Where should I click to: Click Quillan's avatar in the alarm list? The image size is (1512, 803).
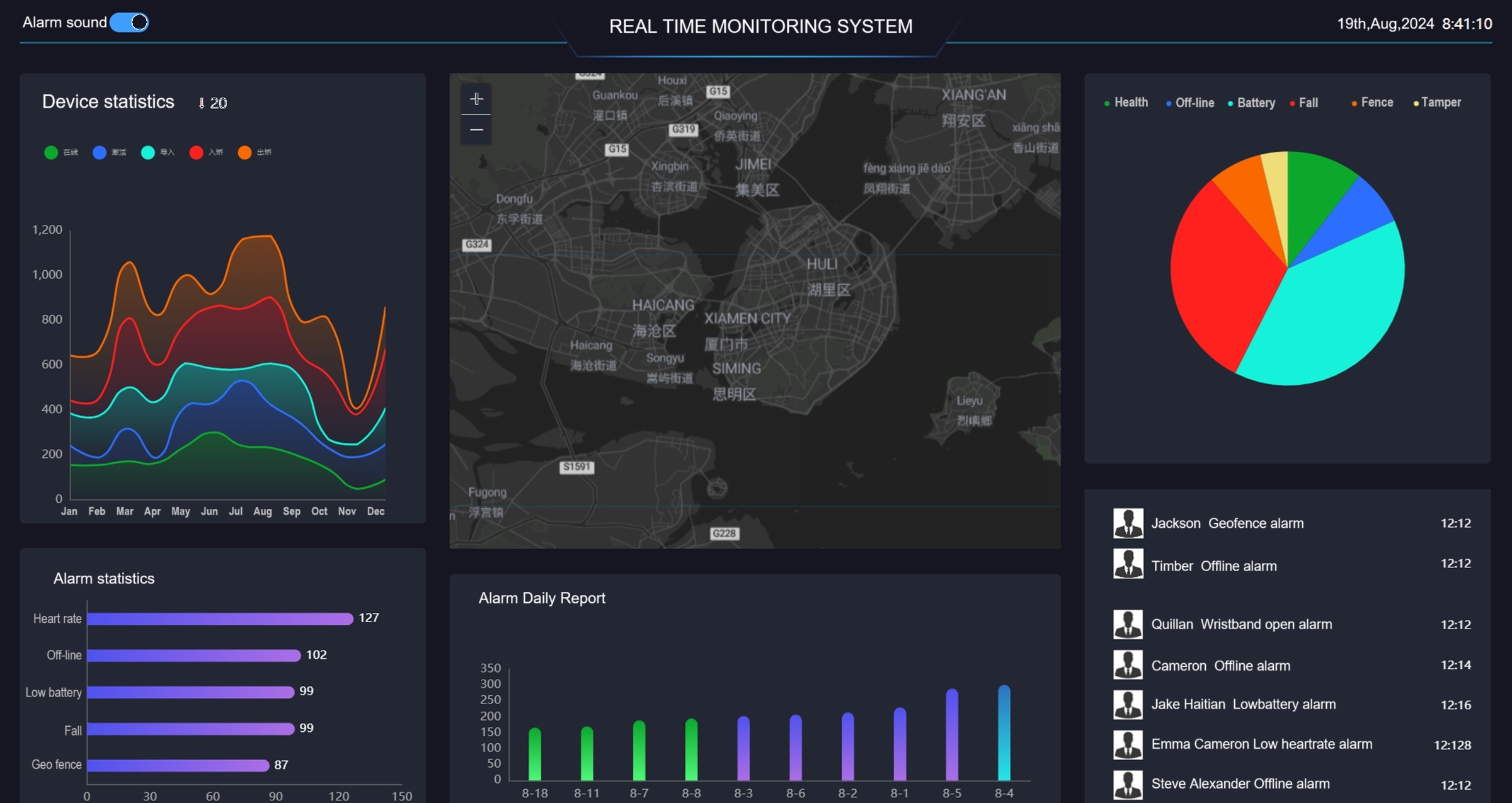(x=1128, y=624)
